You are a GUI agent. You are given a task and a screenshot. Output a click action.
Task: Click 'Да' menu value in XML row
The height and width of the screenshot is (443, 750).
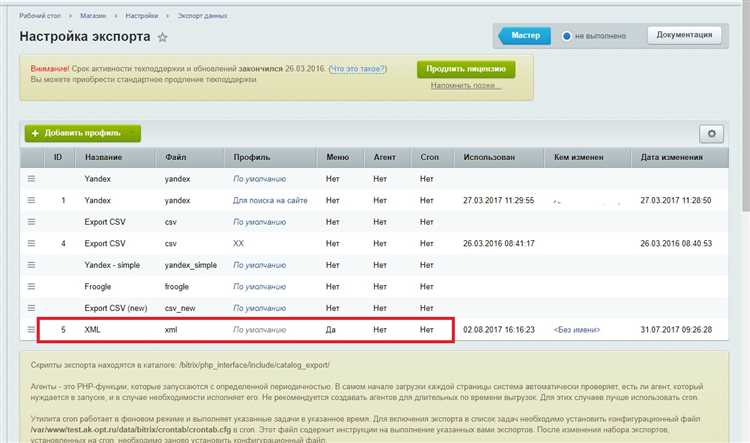pos(331,330)
